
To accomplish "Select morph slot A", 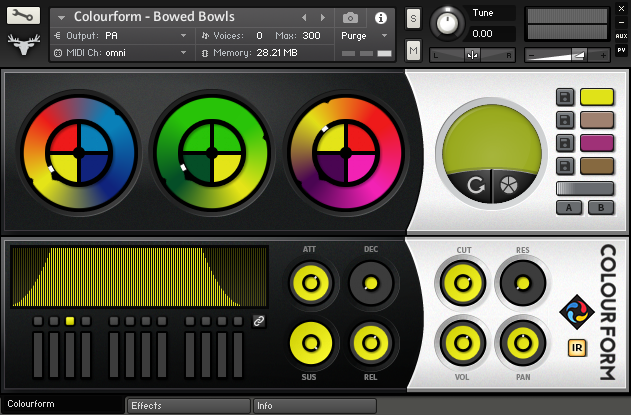I will 569,208.
